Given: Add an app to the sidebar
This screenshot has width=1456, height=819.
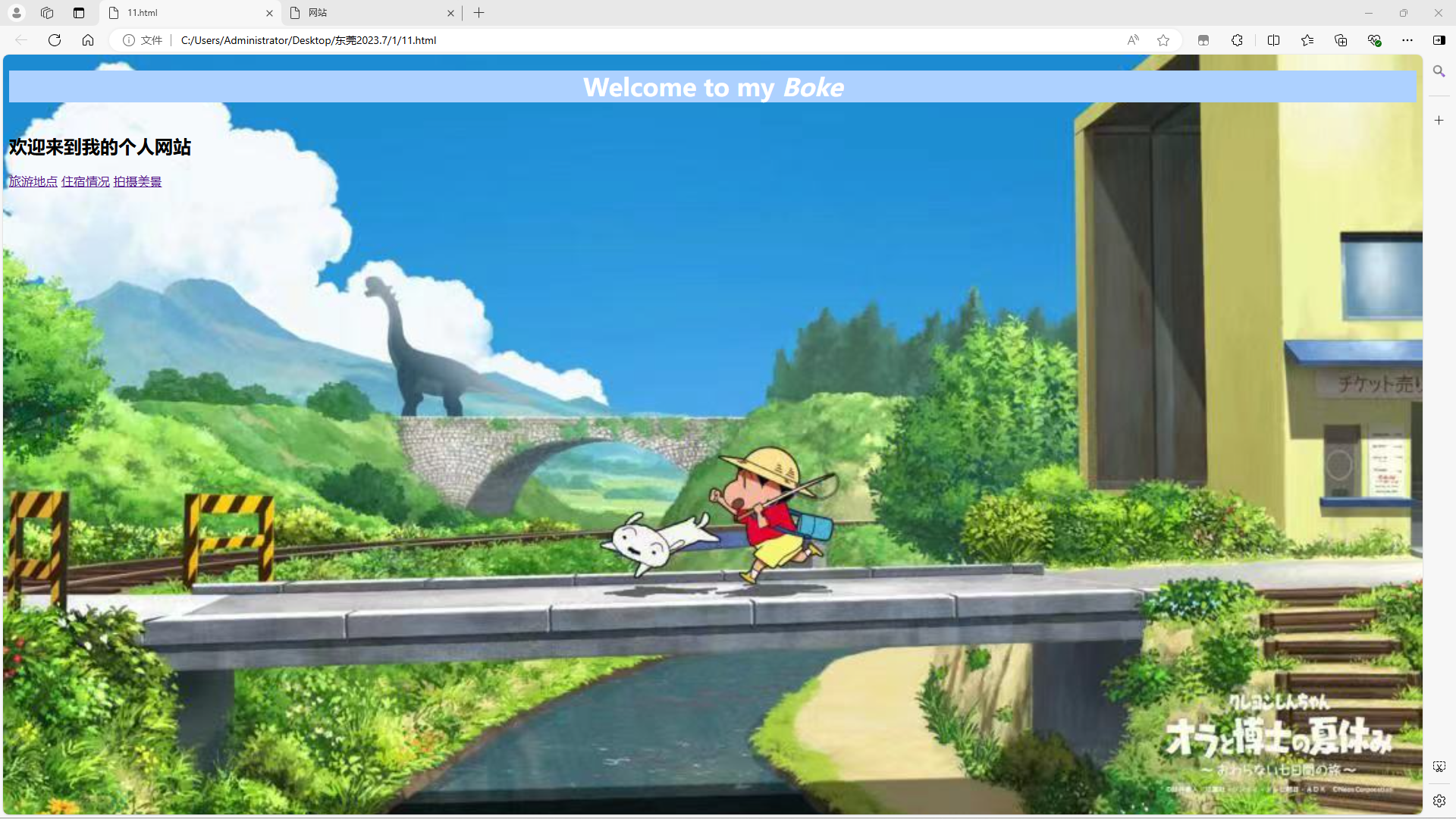Looking at the screenshot, I should (1439, 120).
